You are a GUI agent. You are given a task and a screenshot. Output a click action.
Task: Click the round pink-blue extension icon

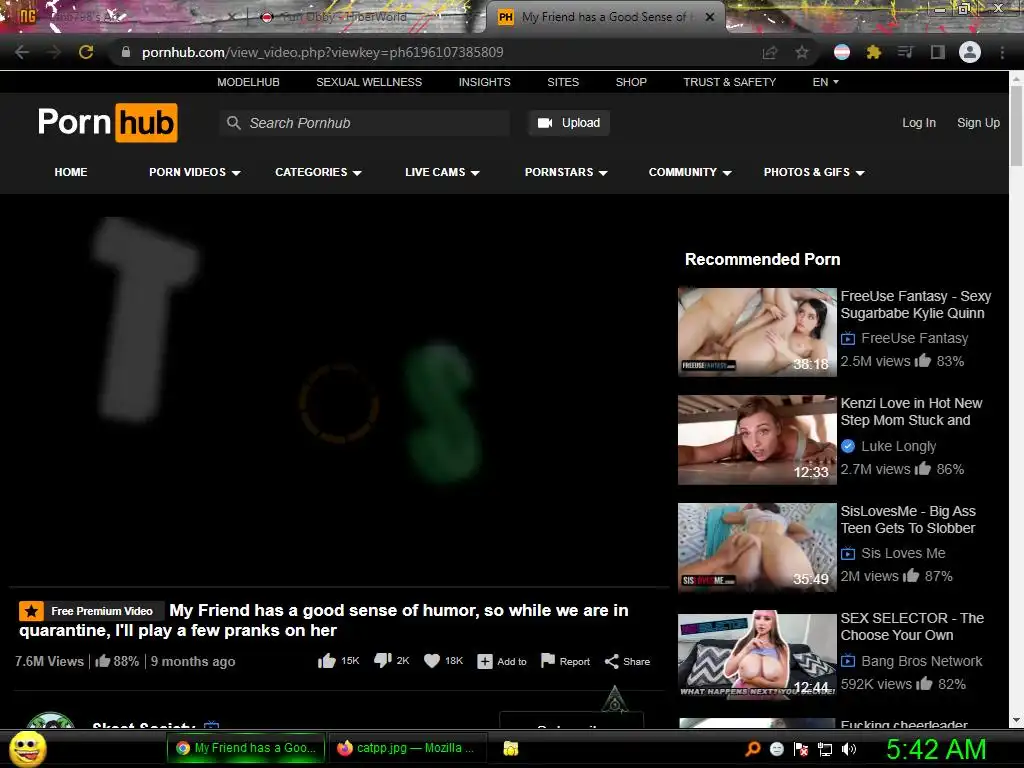pos(842,52)
